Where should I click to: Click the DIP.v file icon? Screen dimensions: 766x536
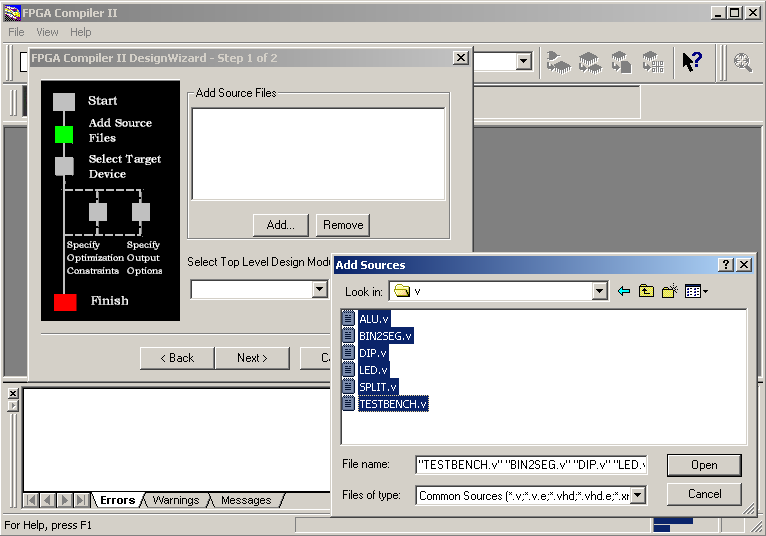click(x=348, y=352)
